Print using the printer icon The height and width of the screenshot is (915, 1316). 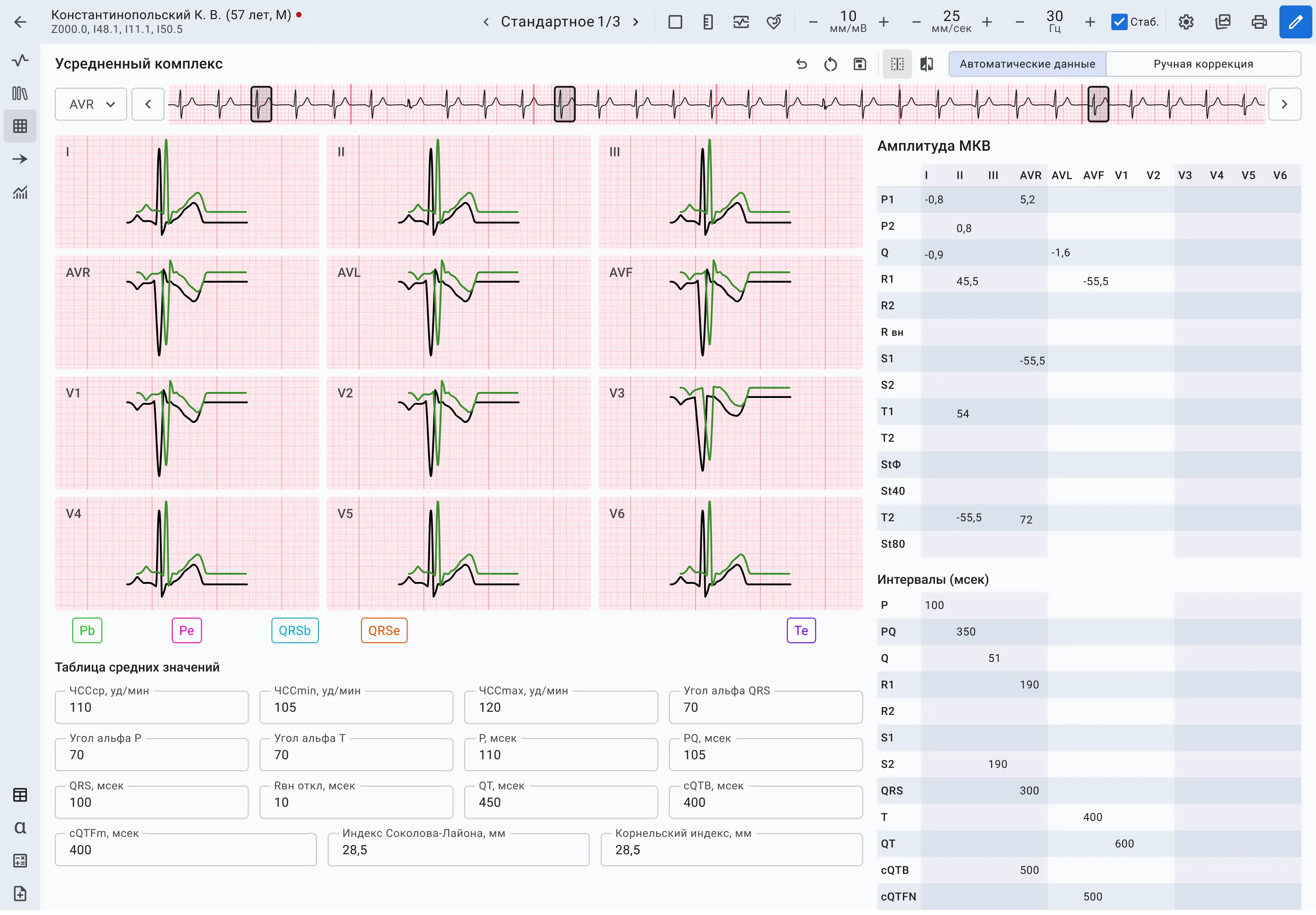click(1259, 22)
